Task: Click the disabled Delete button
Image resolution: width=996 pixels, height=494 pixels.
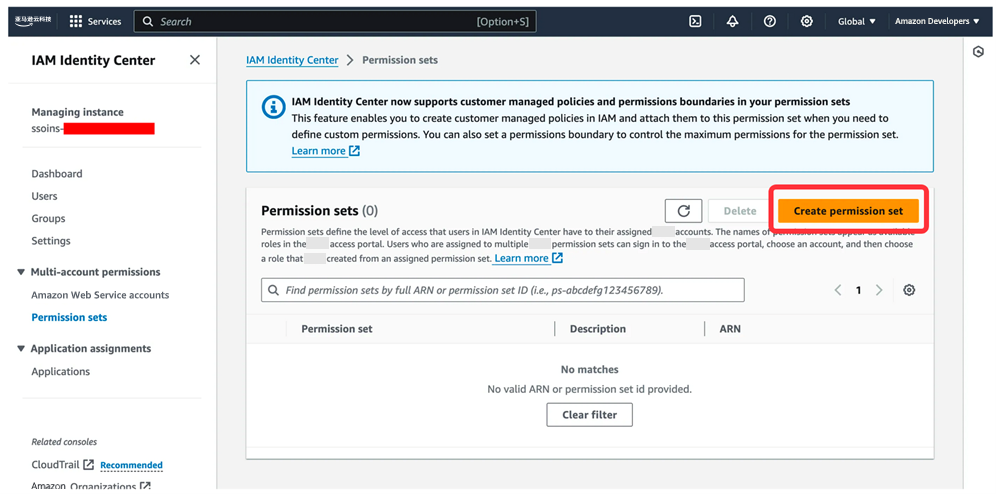Action: pos(740,211)
